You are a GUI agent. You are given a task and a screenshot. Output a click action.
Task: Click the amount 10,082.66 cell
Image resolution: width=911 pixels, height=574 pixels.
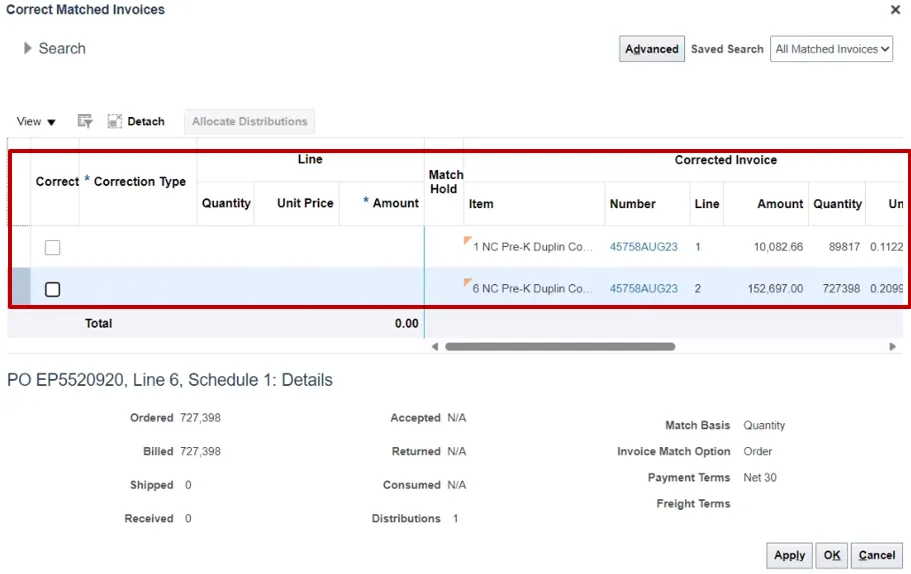click(778, 247)
